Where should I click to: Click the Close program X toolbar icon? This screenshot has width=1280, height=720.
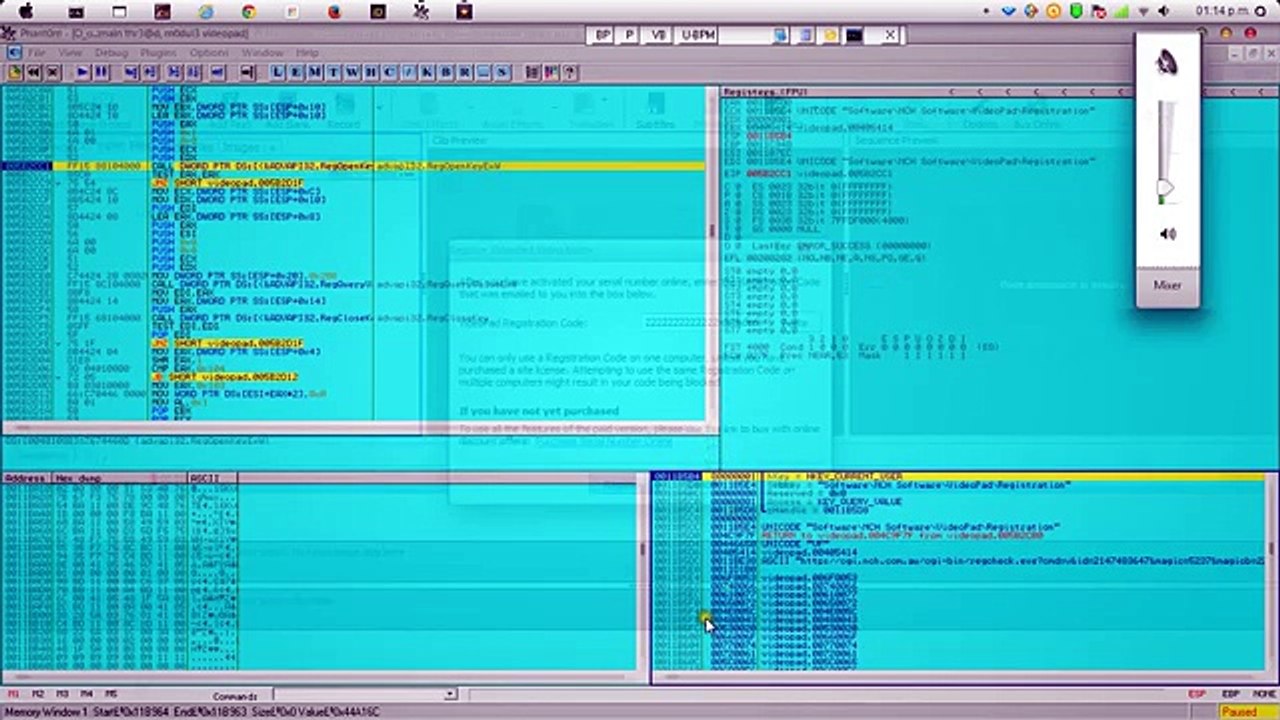[x=53, y=72]
